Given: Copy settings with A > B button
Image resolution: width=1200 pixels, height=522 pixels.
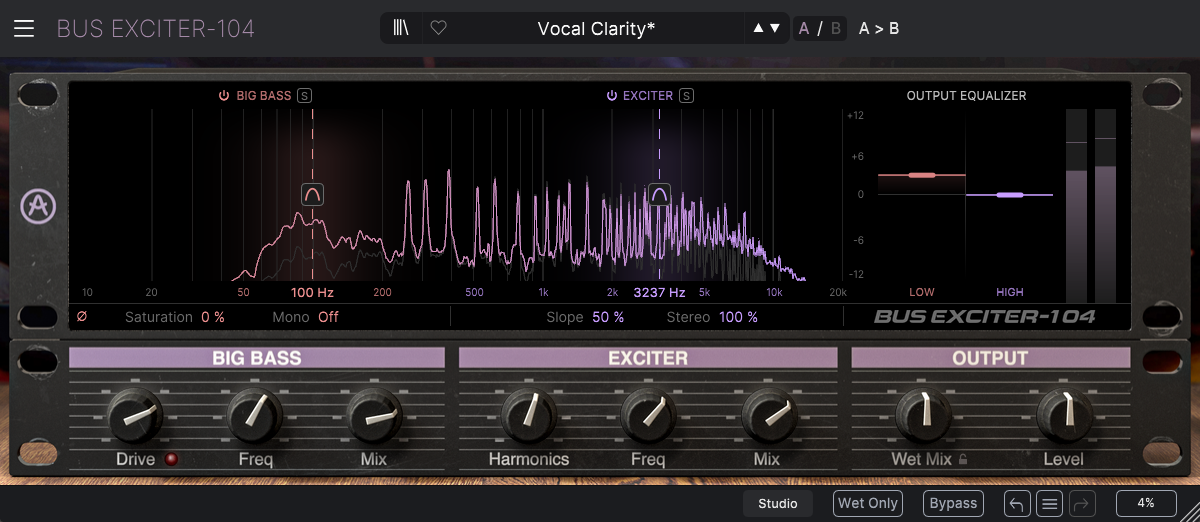Looking at the screenshot, I should pyautogui.click(x=879, y=28).
